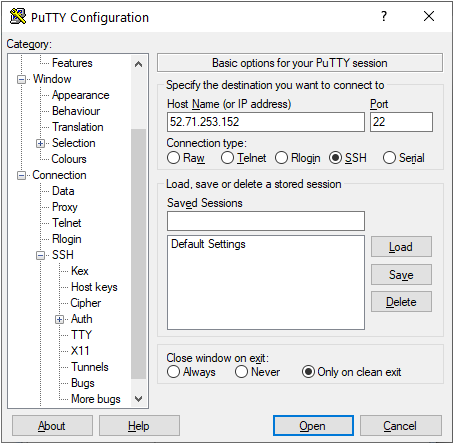The height and width of the screenshot is (444, 454).
Task: Open the Behaviour settings panel
Action: tap(76, 111)
